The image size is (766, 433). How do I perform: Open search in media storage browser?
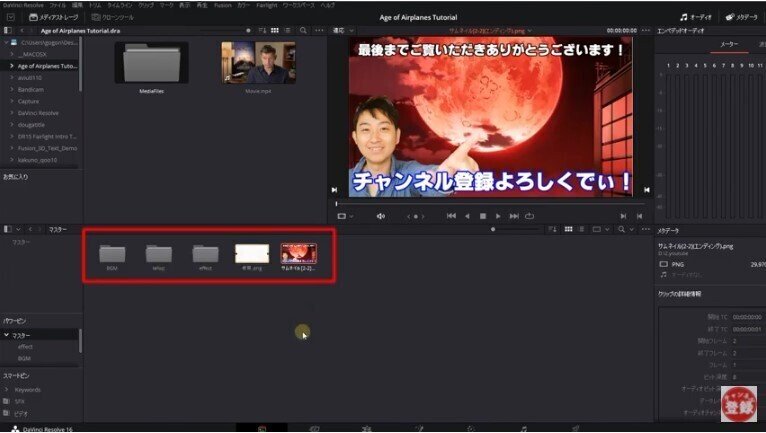tap(303, 30)
